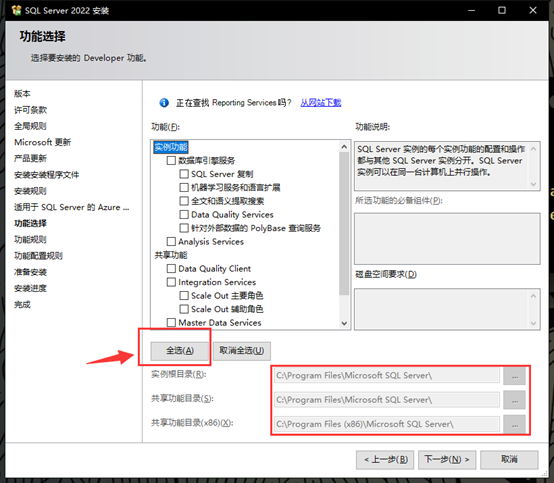
Task: Click the 共享功能目录(x86) path field
Action: pyautogui.click(x=387, y=424)
